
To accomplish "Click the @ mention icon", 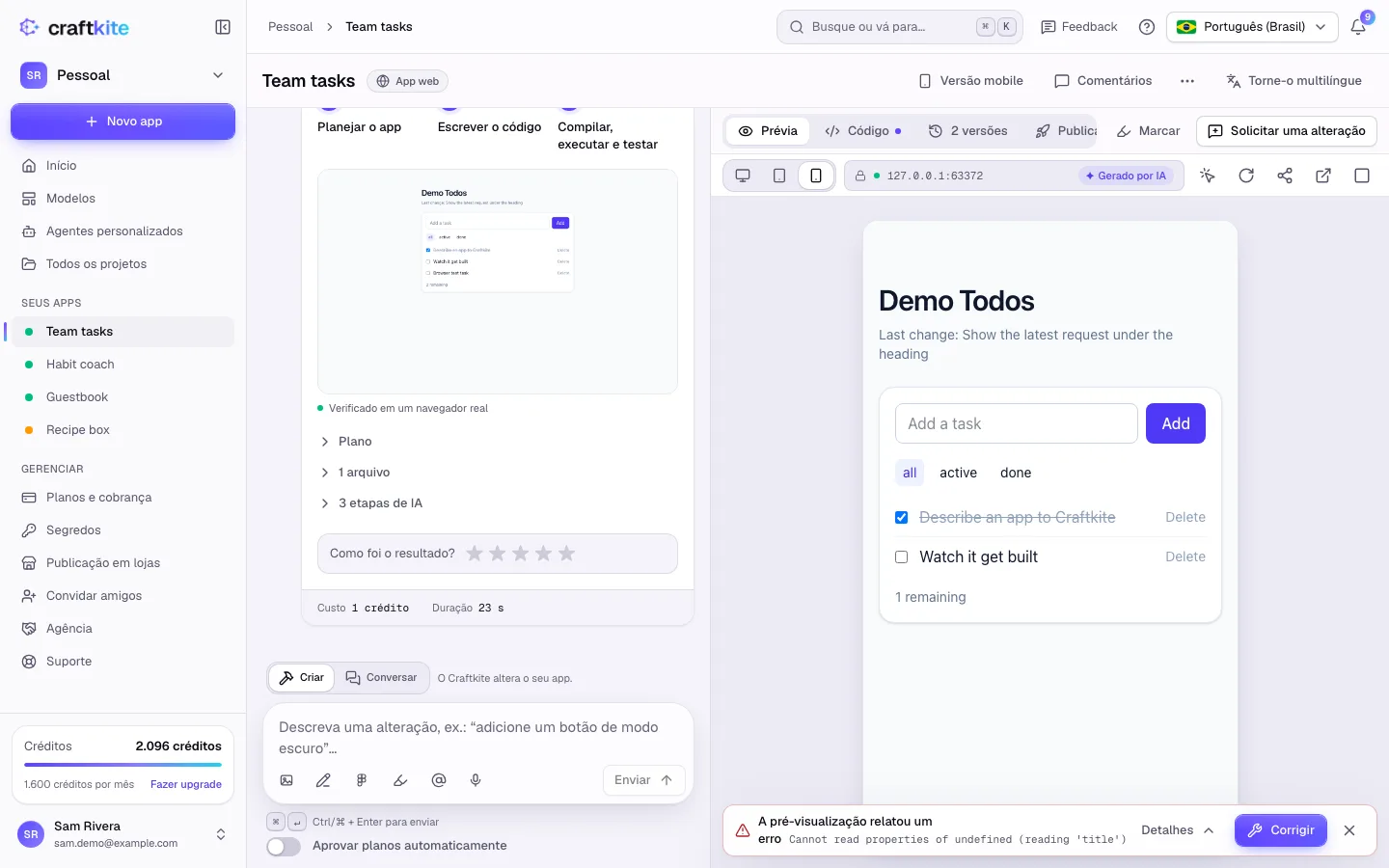I will [439, 780].
